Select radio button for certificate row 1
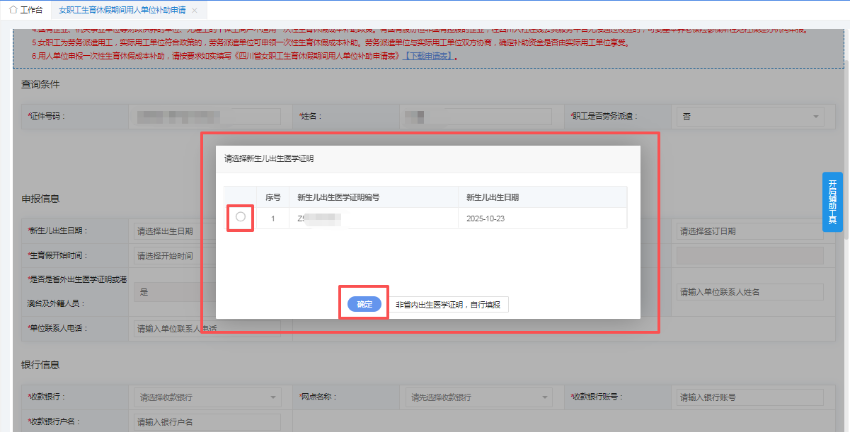Image resolution: width=850 pixels, height=432 pixels. [241, 217]
